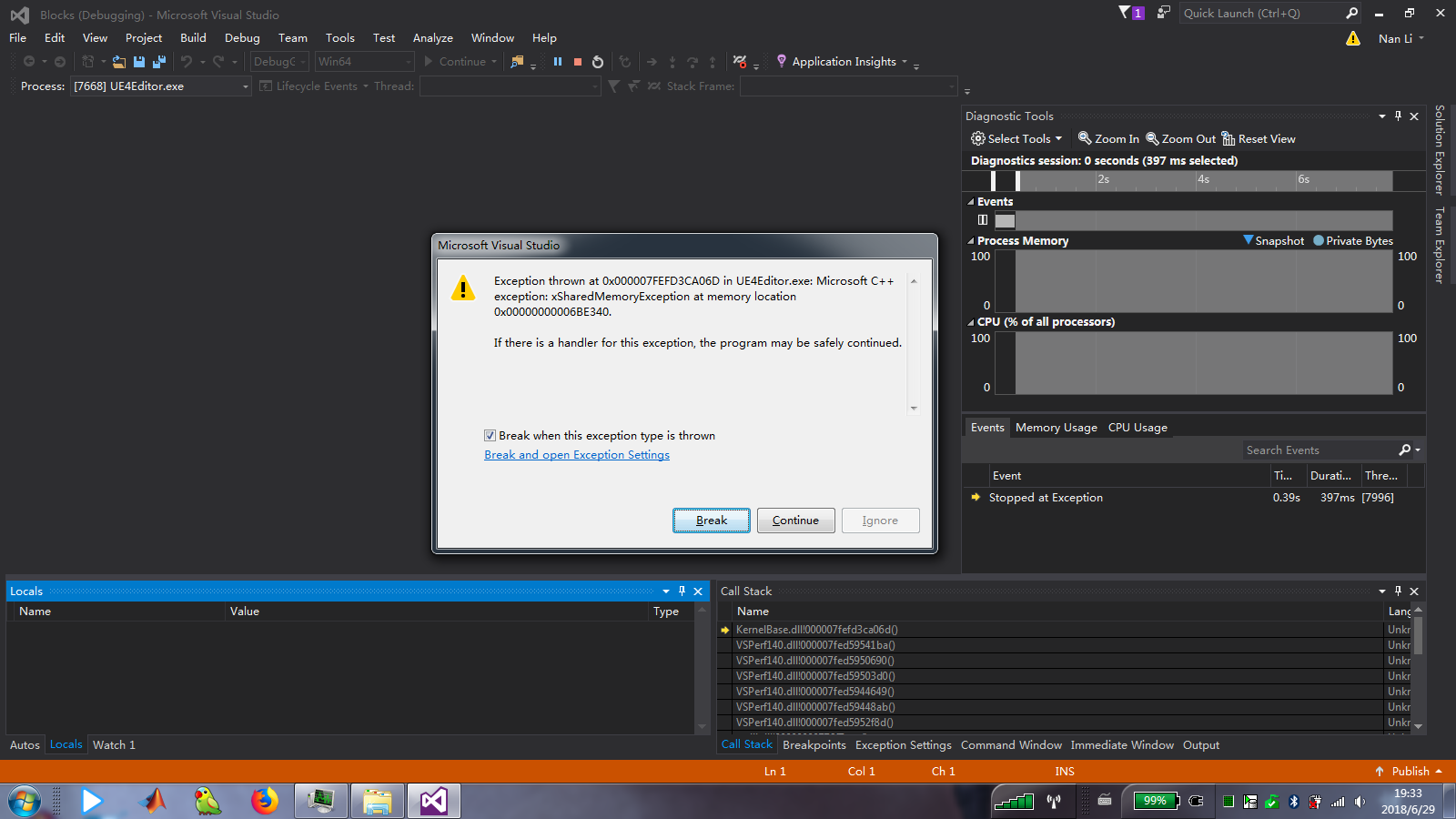Type in the Search Events field
The image size is (1456, 819).
coord(1319,449)
